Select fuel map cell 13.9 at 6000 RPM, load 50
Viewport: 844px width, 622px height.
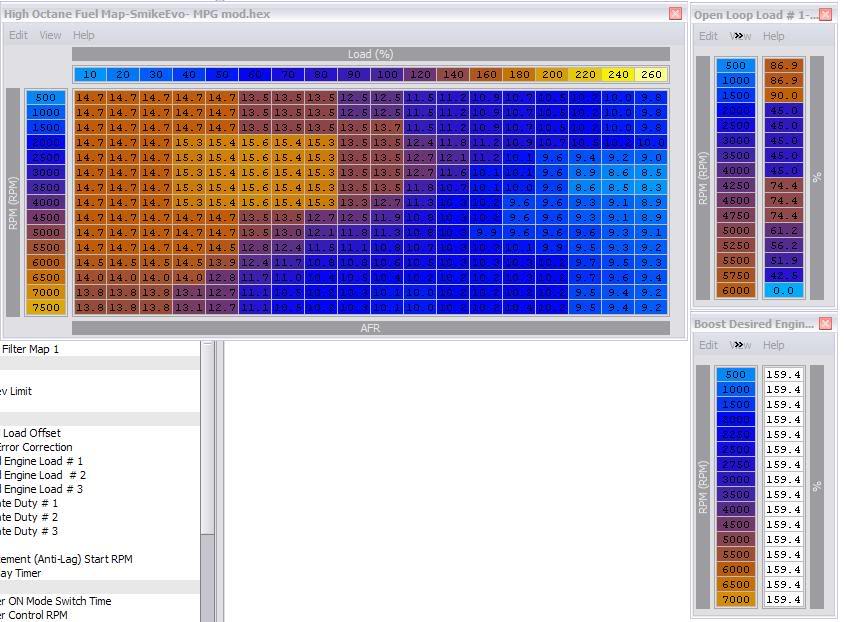[222, 262]
